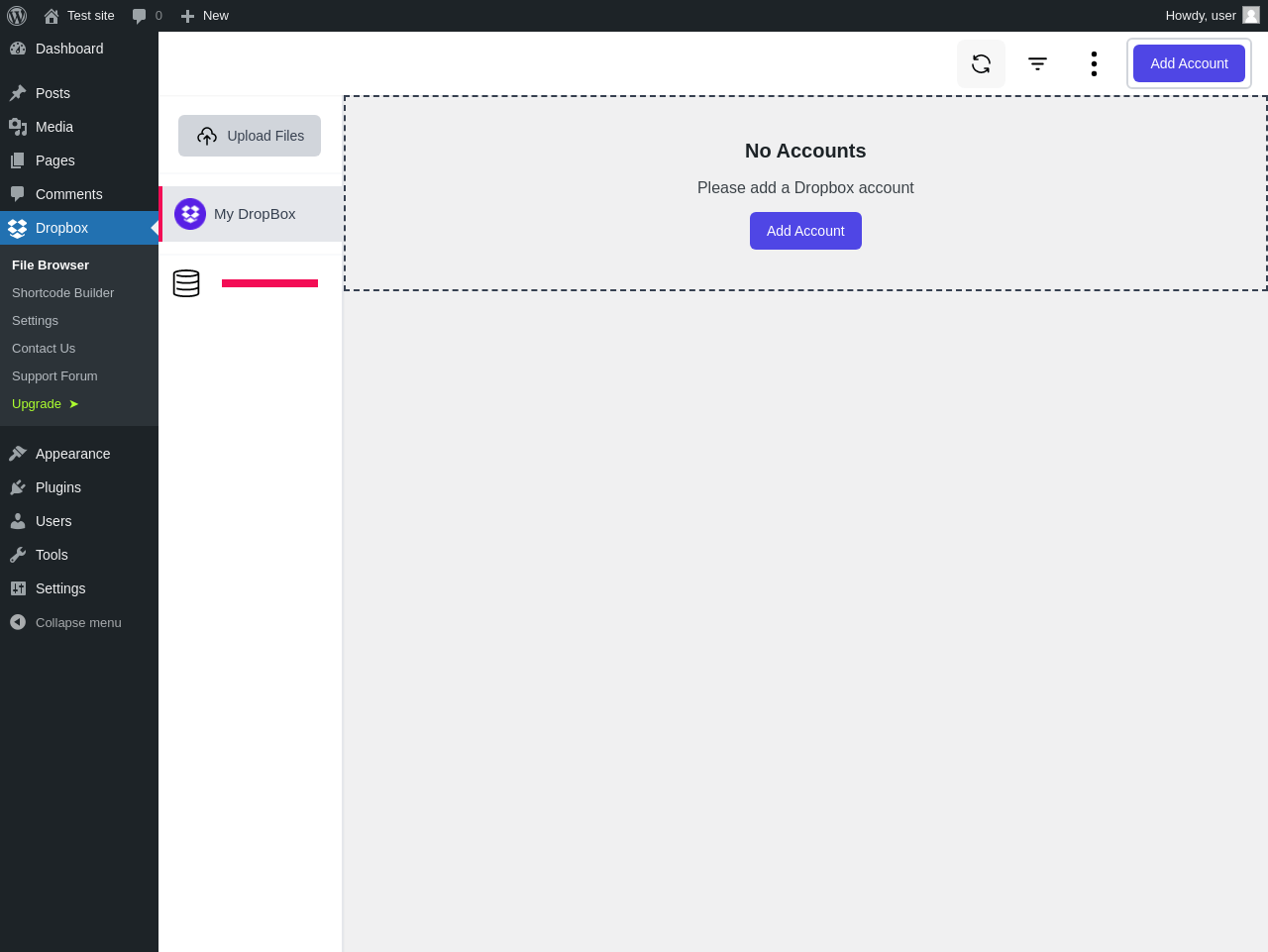The width and height of the screenshot is (1268, 952).
Task: Click the Tools wrench icon
Action: point(18,555)
